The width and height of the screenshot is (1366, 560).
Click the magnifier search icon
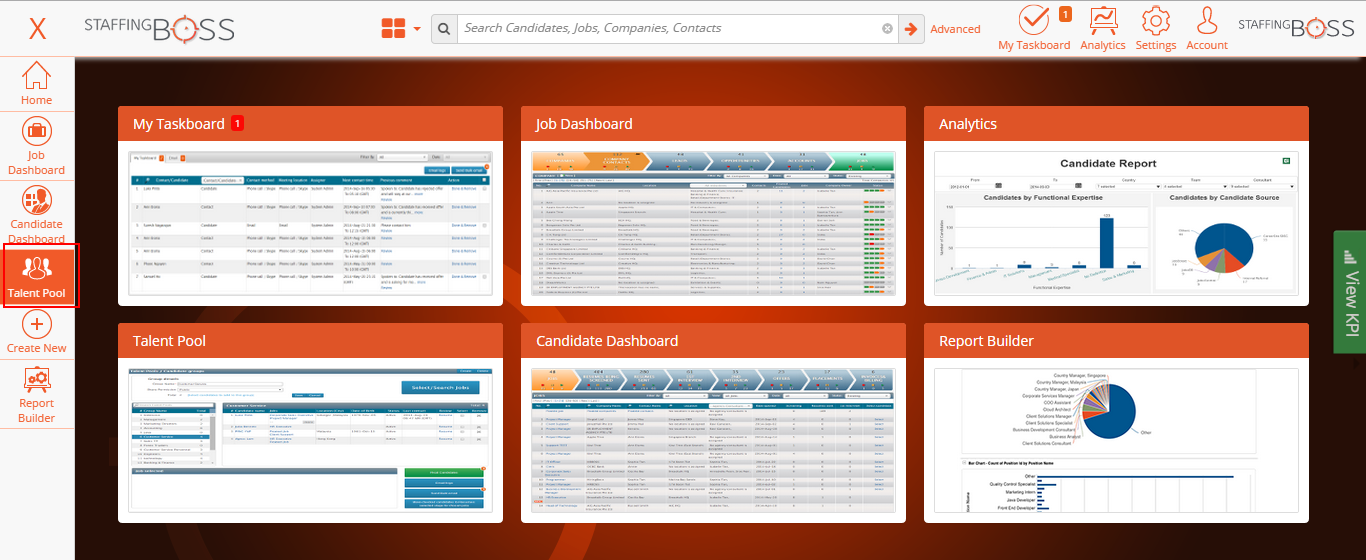tap(444, 28)
